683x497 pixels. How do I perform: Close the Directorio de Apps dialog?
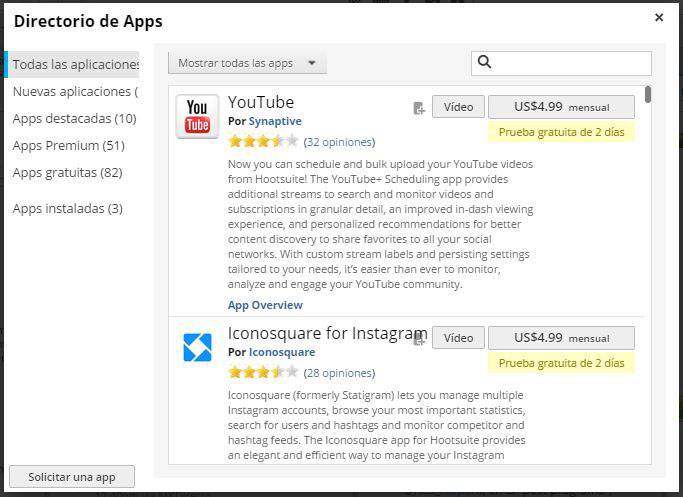point(659,17)
